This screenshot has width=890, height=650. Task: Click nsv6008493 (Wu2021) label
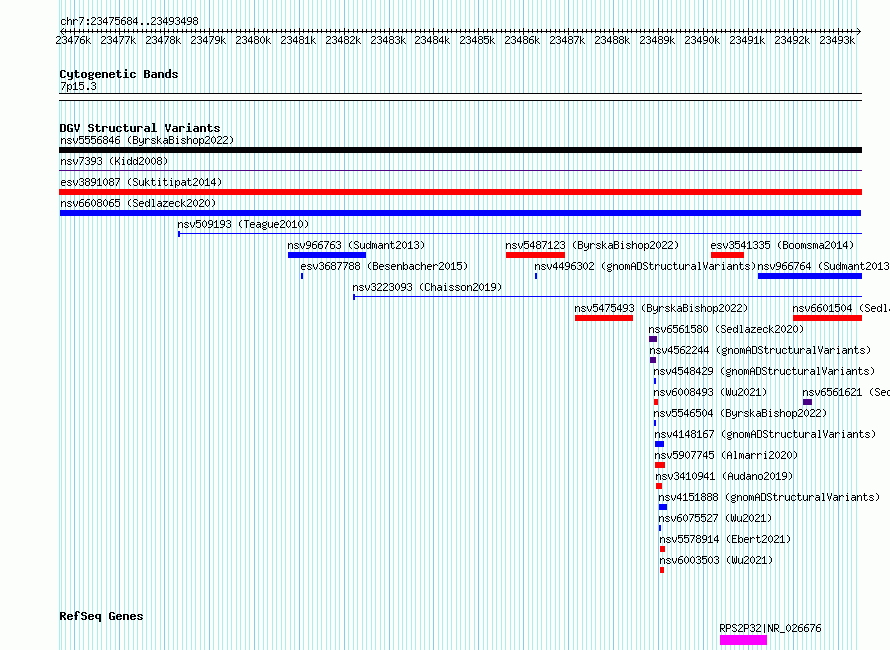tap(710, 392)
